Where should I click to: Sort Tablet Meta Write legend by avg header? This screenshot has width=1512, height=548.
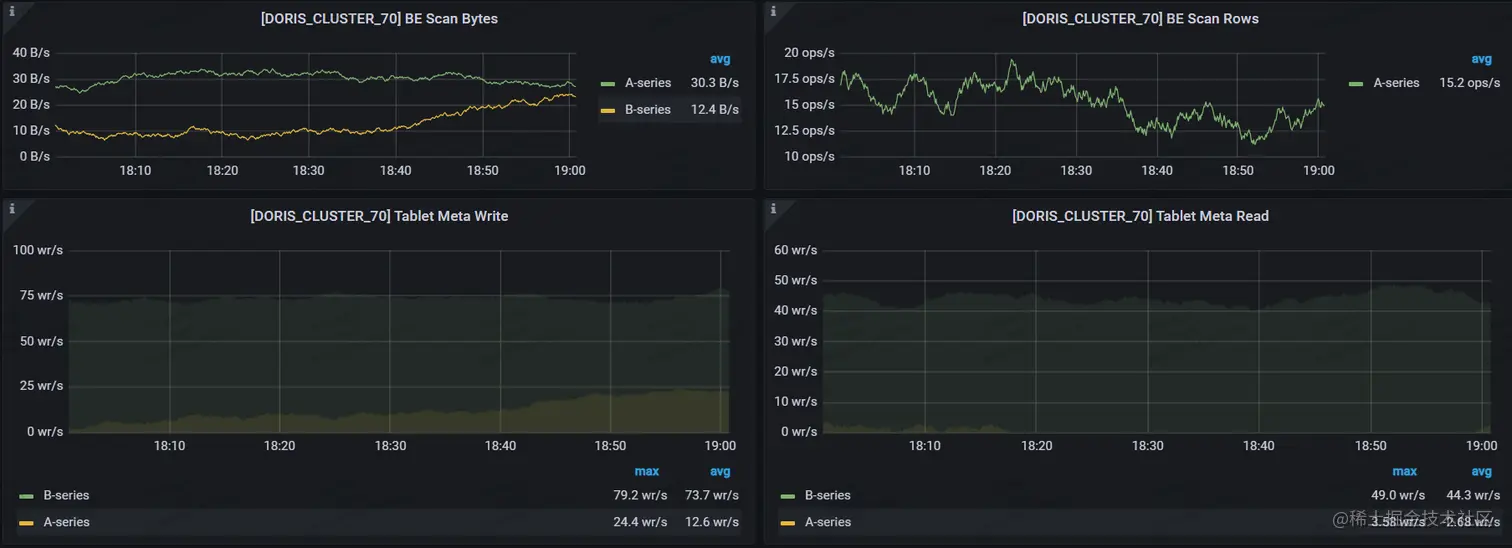click(x=720, y=471)
